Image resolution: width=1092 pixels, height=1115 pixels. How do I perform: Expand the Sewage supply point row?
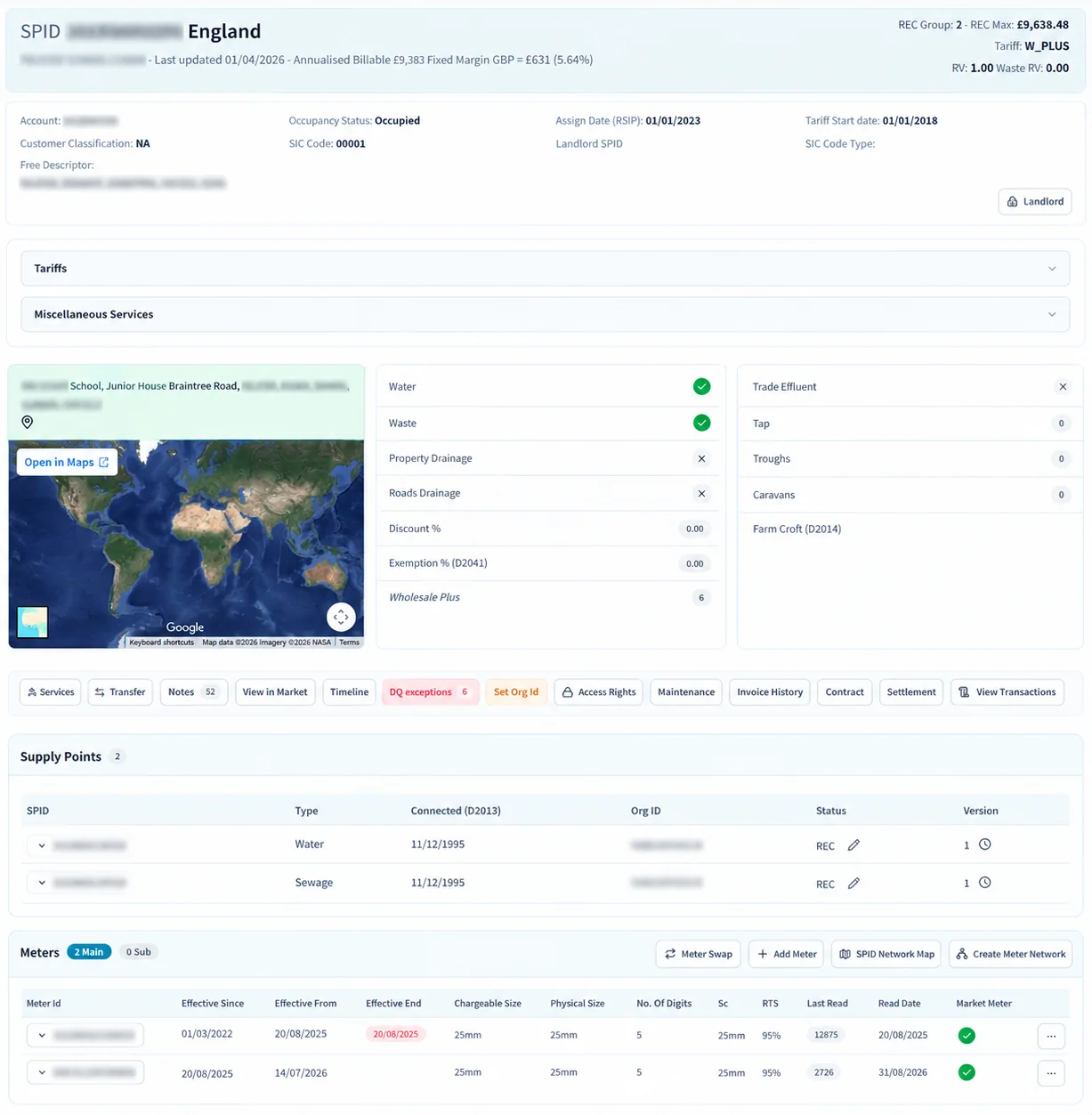pos(42,883)
